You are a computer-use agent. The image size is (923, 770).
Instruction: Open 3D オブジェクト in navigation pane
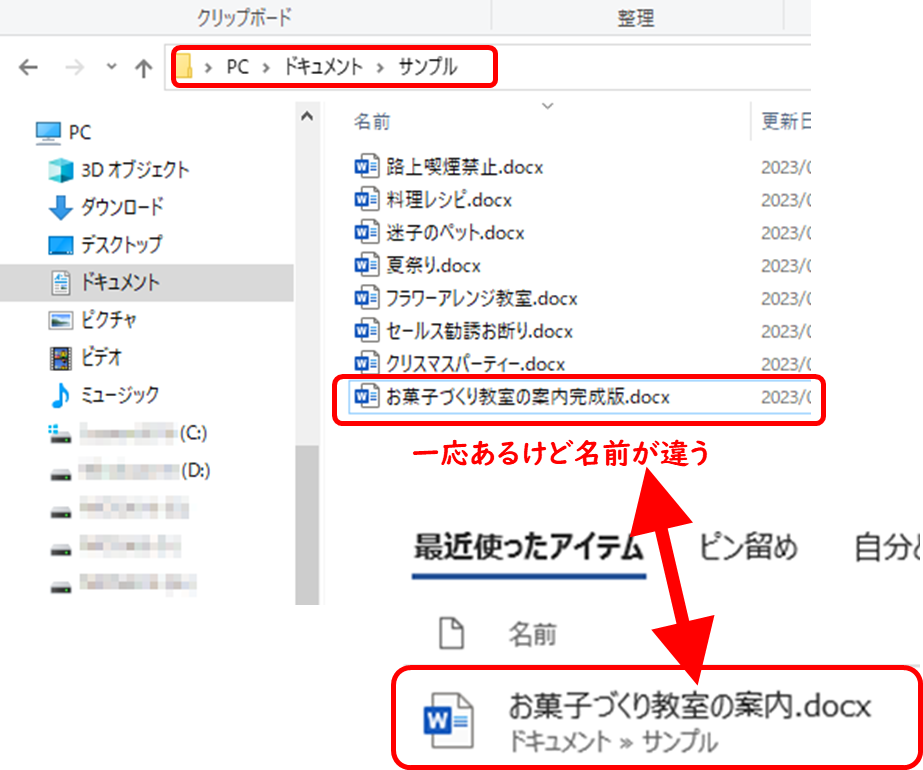point(135,170)
